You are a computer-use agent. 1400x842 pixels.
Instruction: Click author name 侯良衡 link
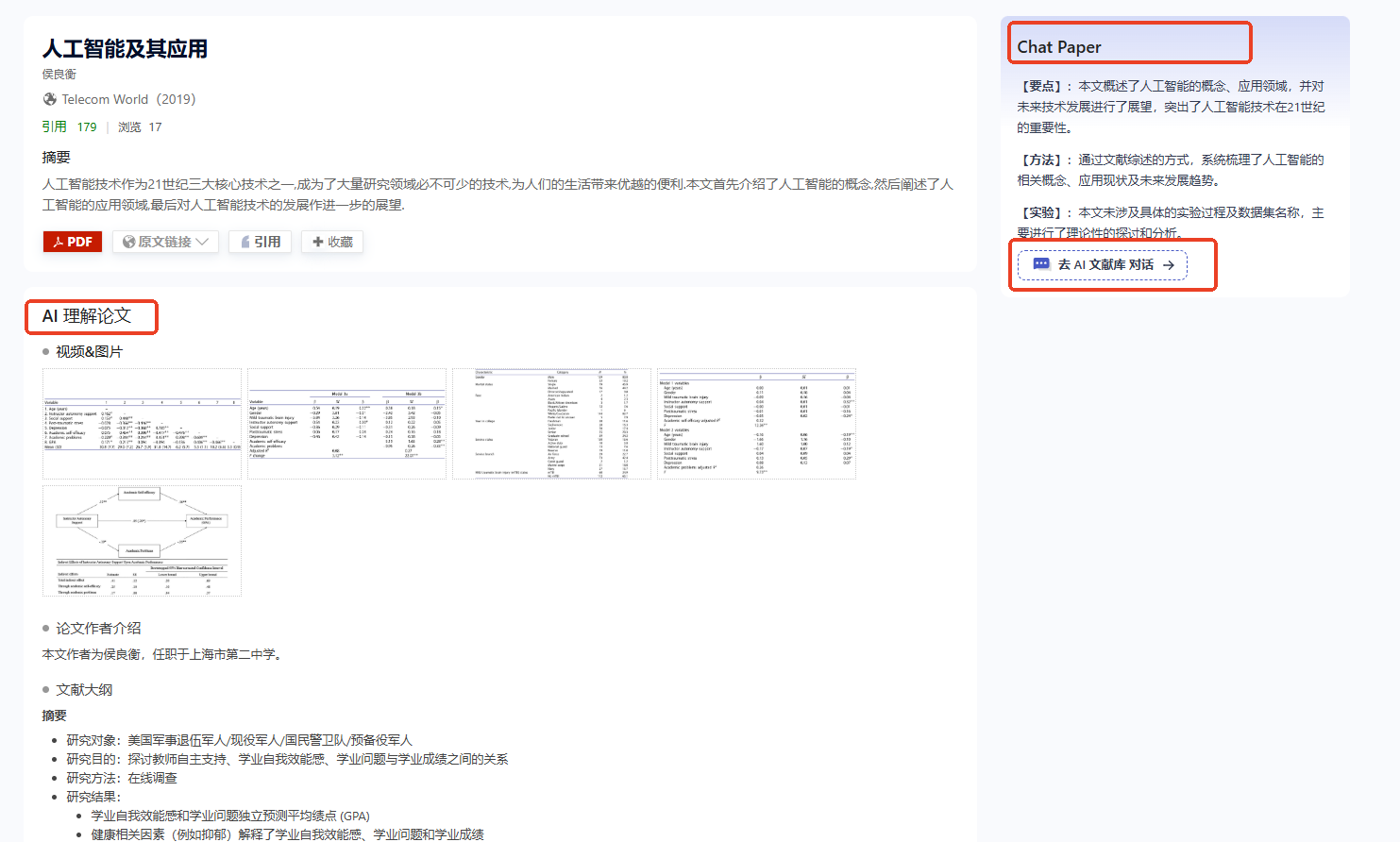click(x=59, y=73)
